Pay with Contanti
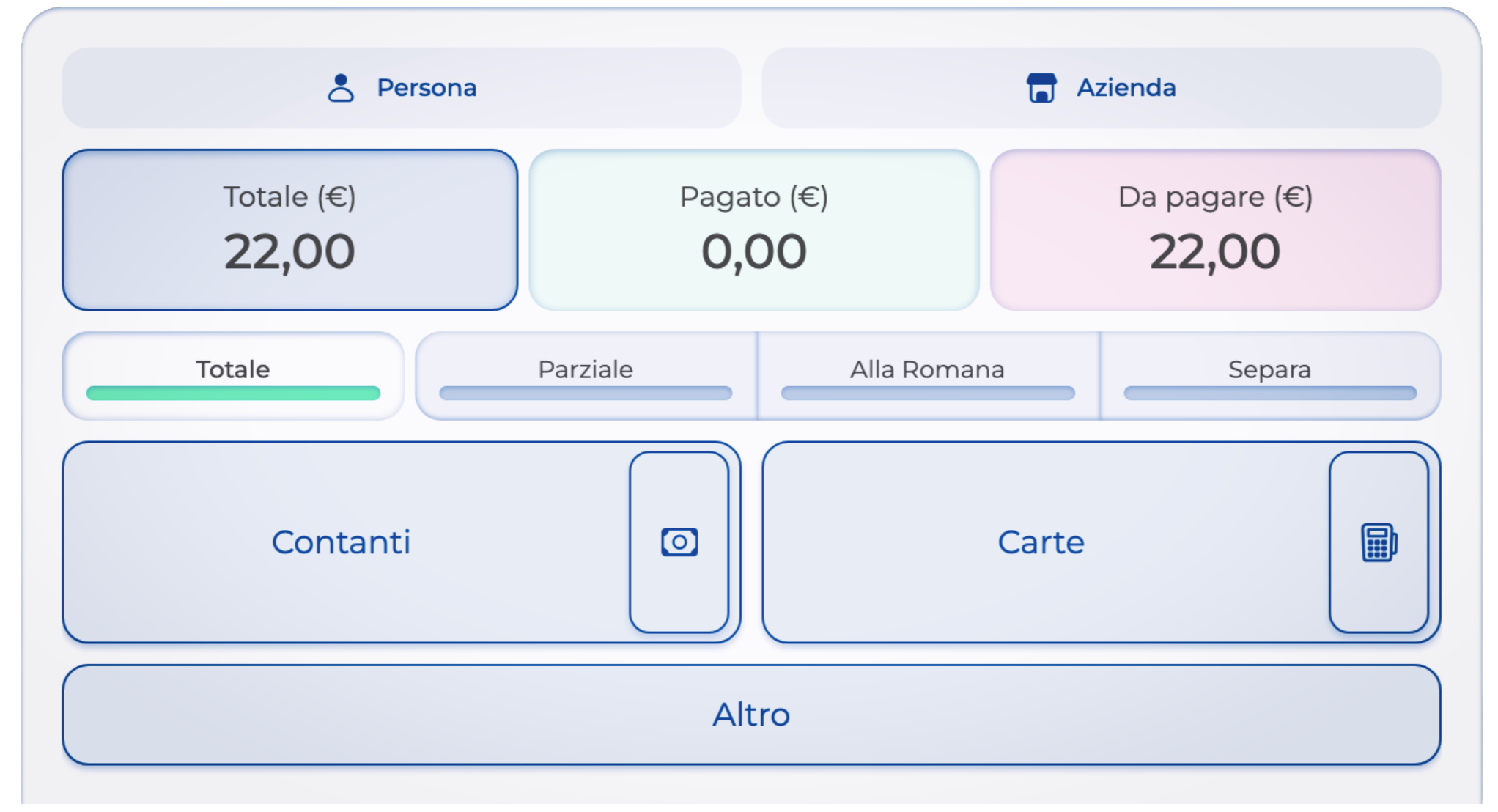The image size is (1498, 812). coord(342,542)
